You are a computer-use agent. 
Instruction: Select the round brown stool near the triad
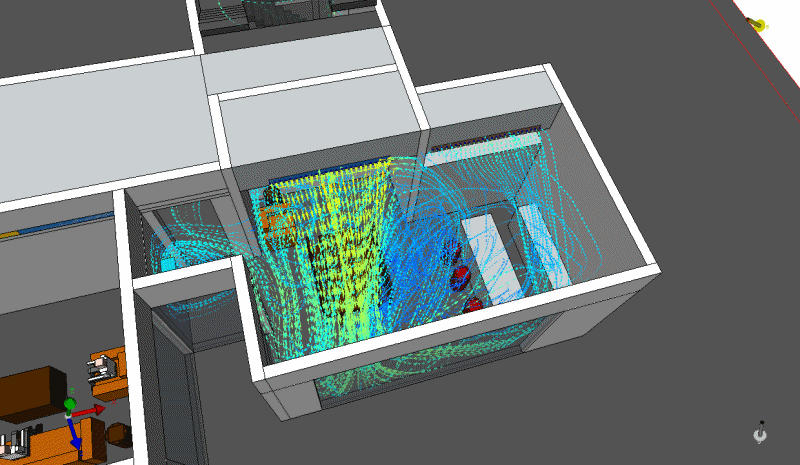pyautogui.click(x=119, y=433)
